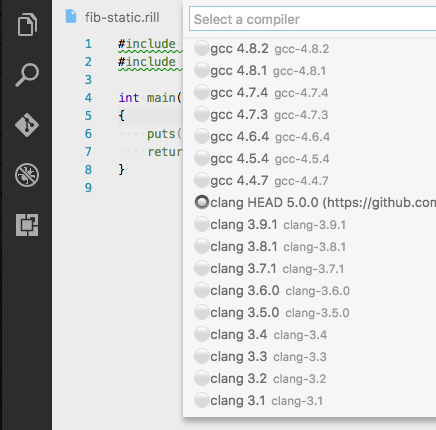Screen dimensions: 436x430
Task: Choose gcc 4.8.2 compiler option
Action: 309,49
